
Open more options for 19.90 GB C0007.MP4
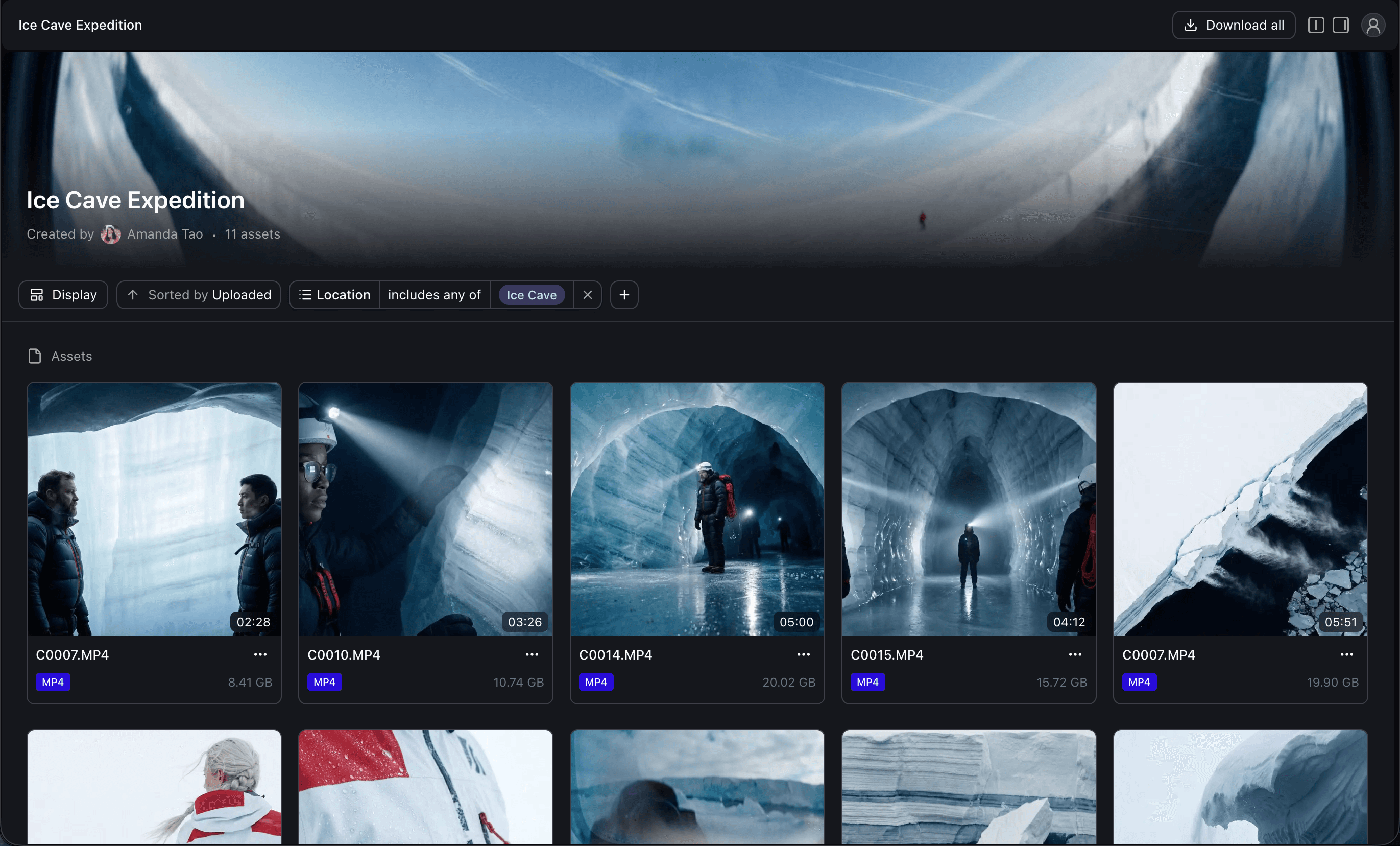(1346, 654)
